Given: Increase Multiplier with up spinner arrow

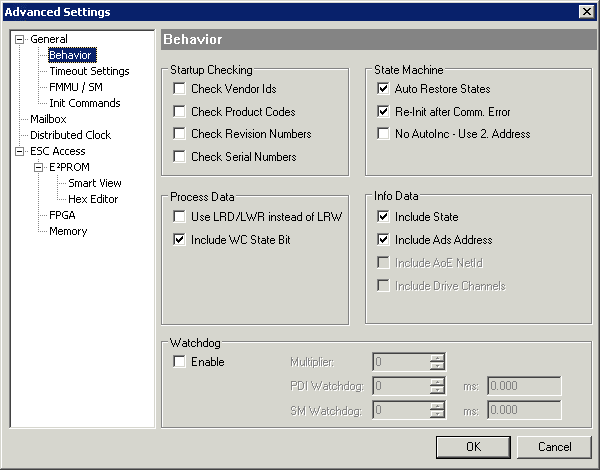Looking at the screenshot, I should click(437, 357).
